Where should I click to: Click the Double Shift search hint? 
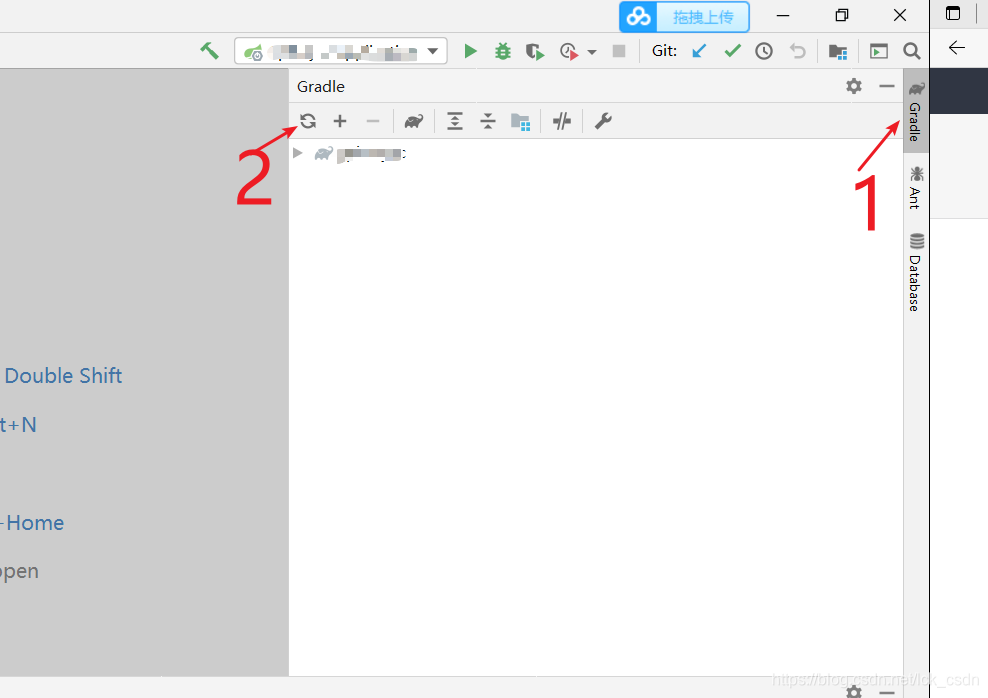tap(63, 375)
